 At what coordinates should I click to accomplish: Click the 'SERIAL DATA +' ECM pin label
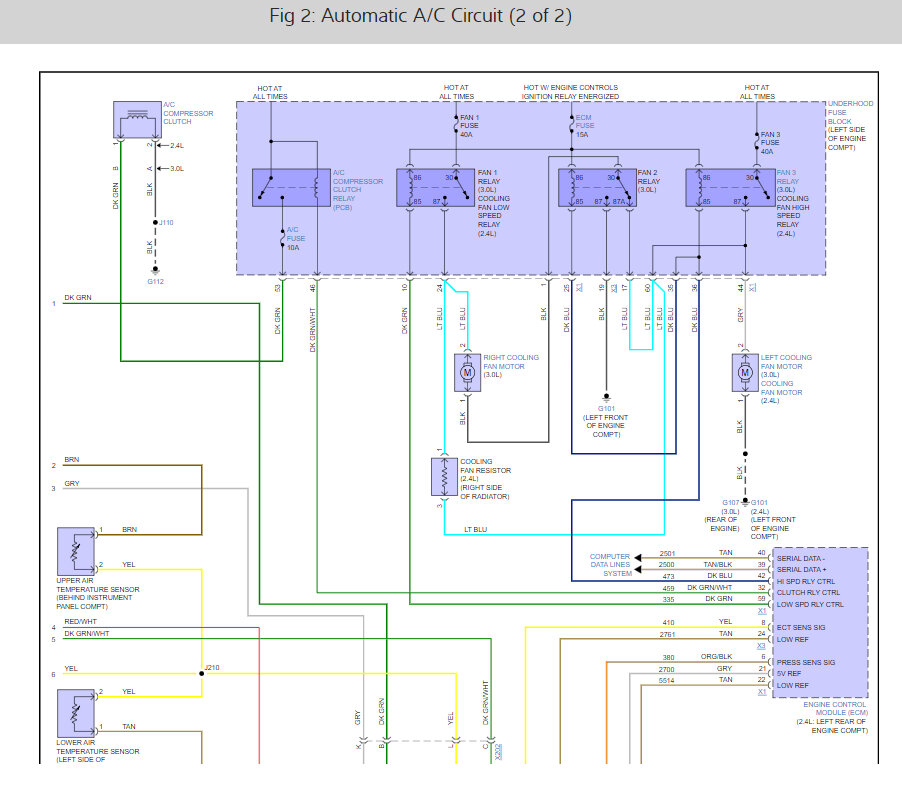[x=801, y=569]
